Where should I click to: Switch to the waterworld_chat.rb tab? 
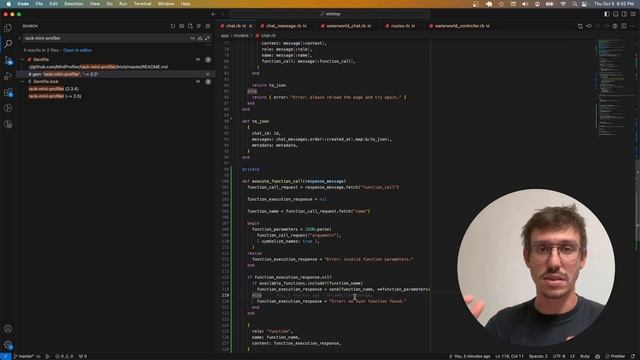(x=348, y=26)
